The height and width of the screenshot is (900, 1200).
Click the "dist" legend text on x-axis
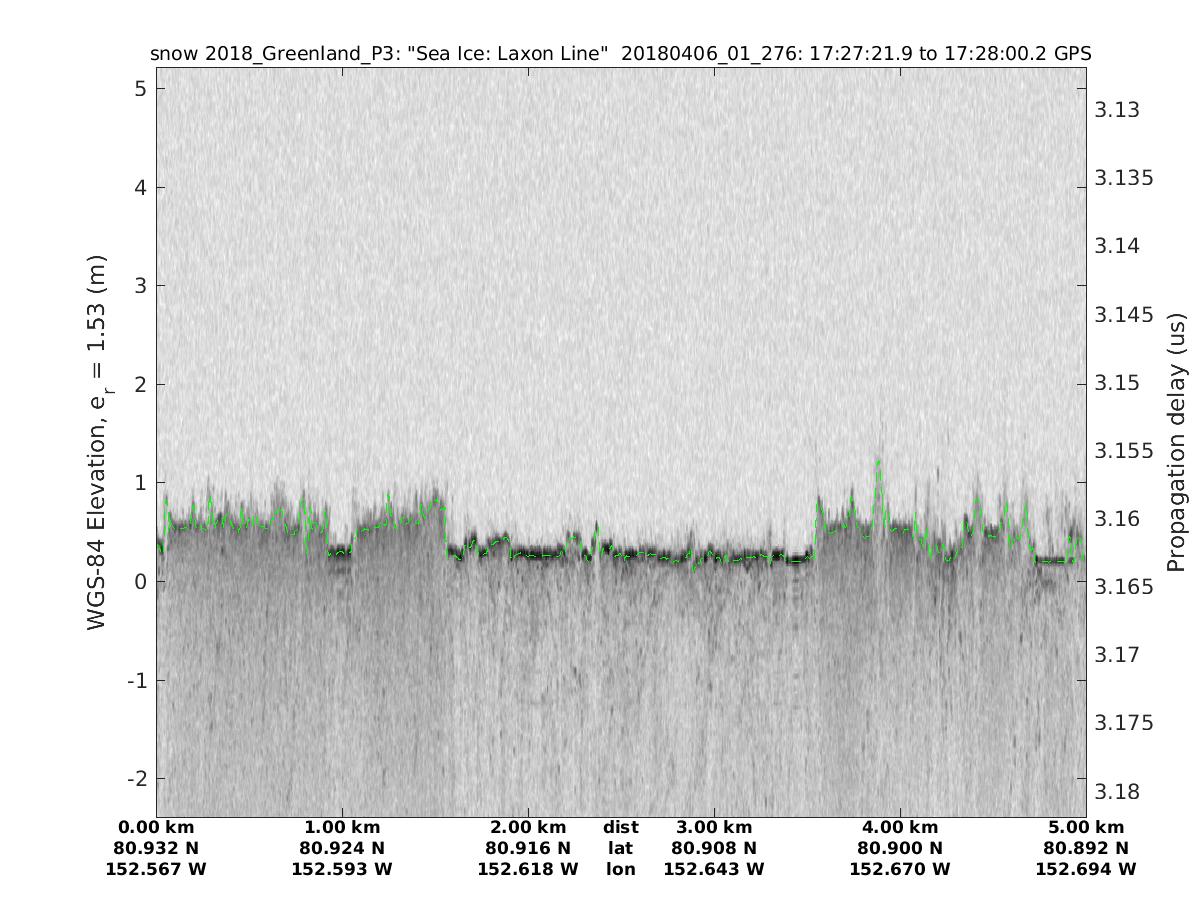pyautogui.click(x=620, y=828)
